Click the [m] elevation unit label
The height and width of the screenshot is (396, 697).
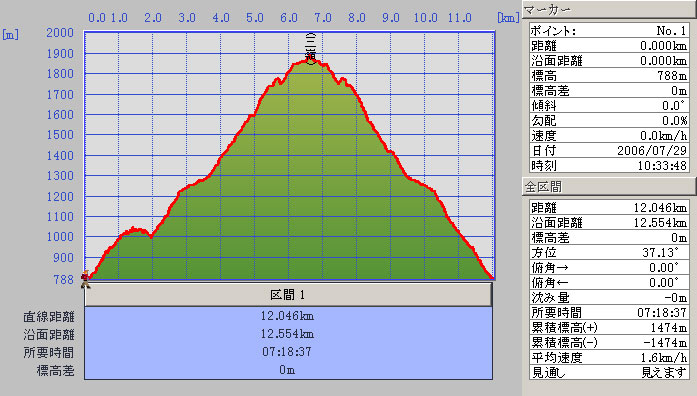(10, 34)
